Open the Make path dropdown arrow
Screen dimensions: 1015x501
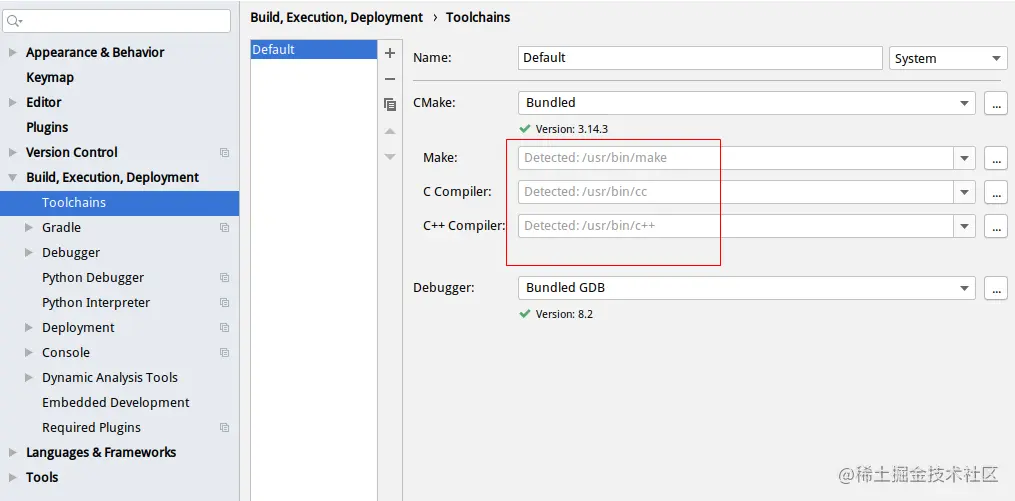(964, 158)
